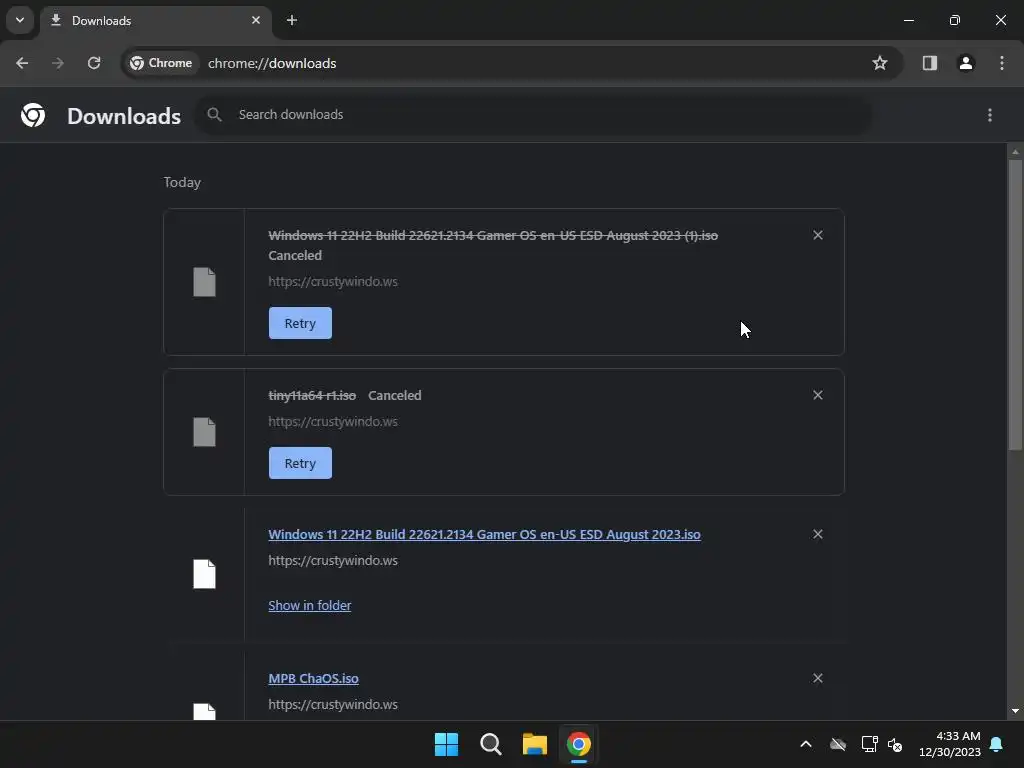The image size is (1024, 768).
Task: Focus the Search downloads field
Action: 534,115
